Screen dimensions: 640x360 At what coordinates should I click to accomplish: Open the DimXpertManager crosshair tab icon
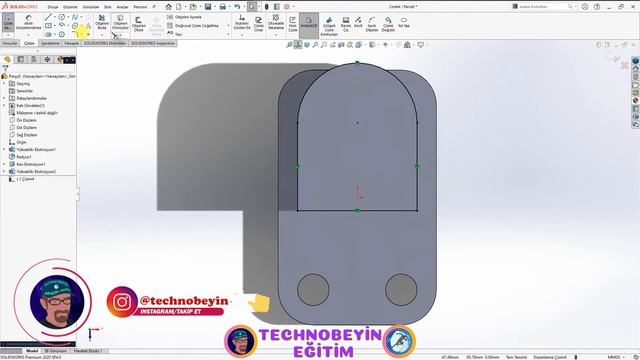(47, 60)
